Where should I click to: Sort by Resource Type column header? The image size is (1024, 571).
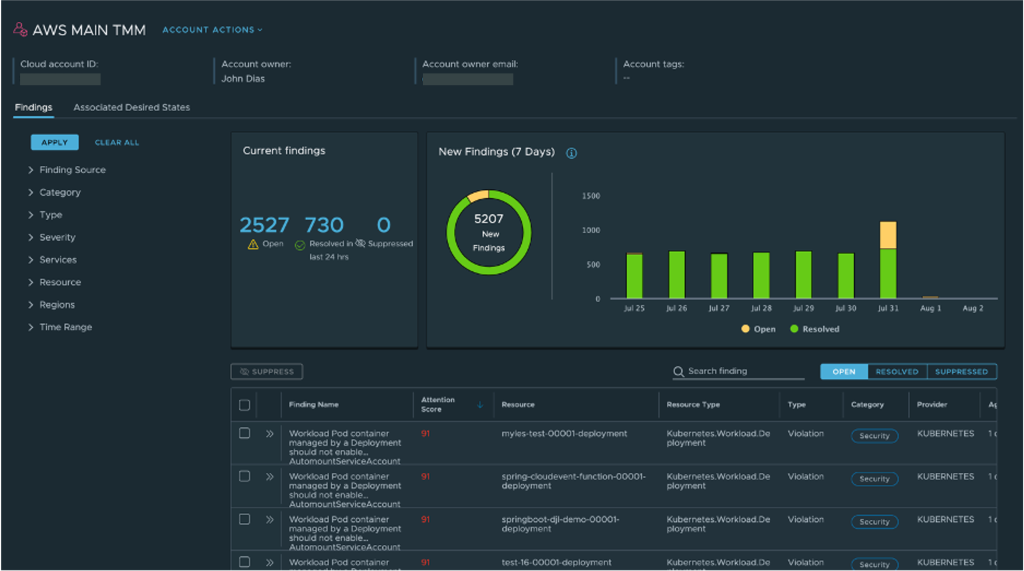[693, 404]
